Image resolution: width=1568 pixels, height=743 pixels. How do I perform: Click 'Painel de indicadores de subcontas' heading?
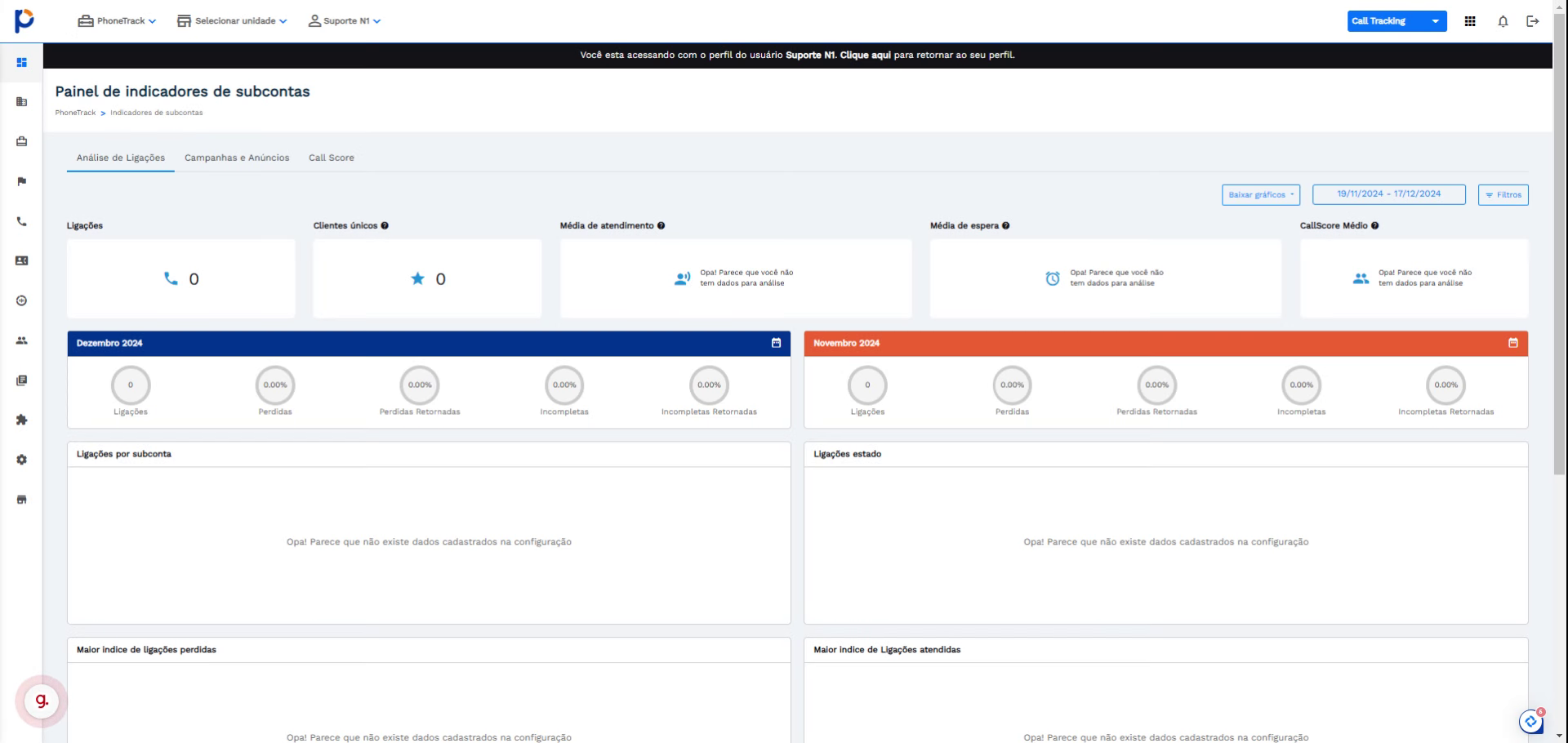point(183,91)
